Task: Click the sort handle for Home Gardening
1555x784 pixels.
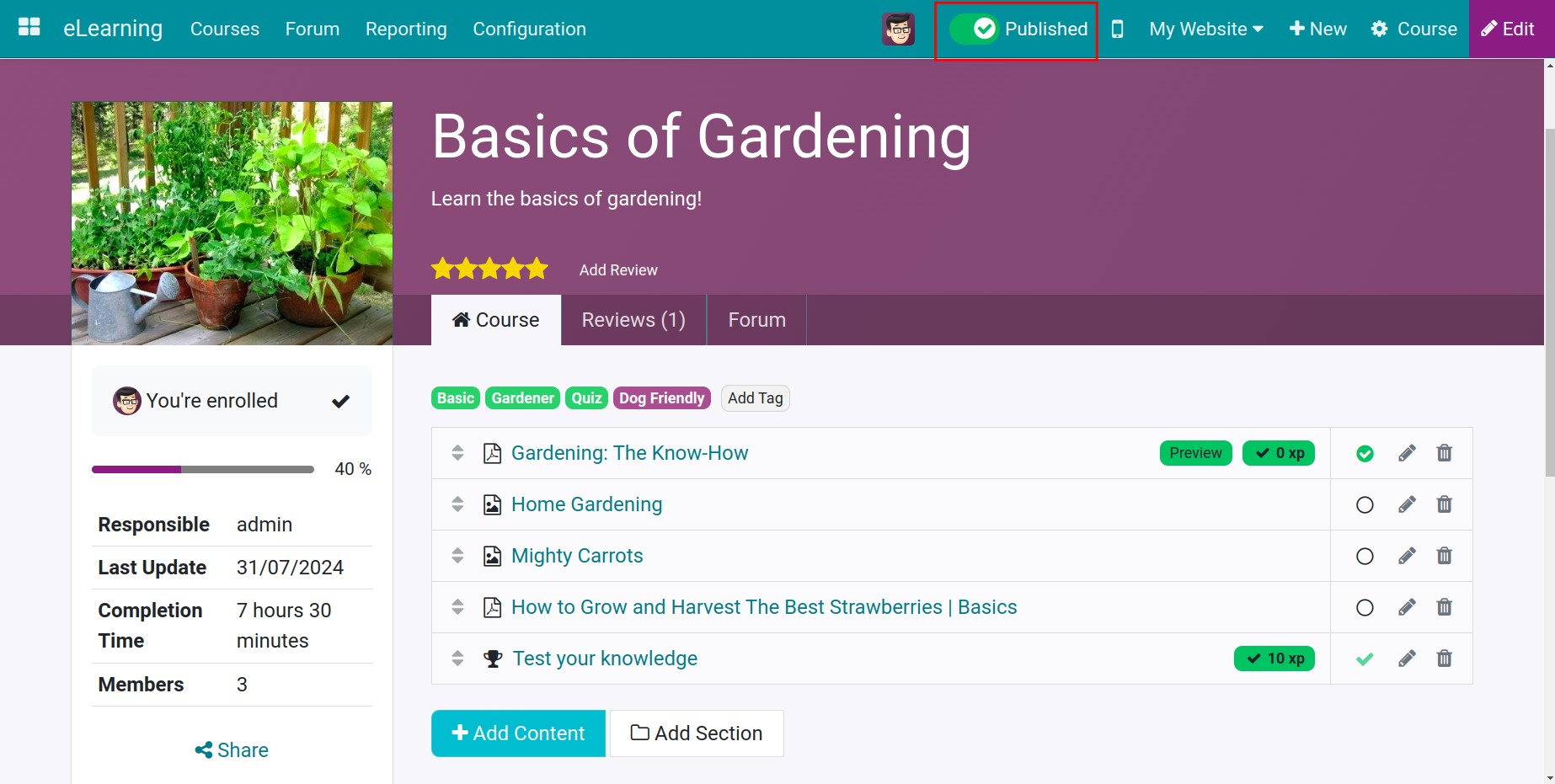Action: (457, 504)
